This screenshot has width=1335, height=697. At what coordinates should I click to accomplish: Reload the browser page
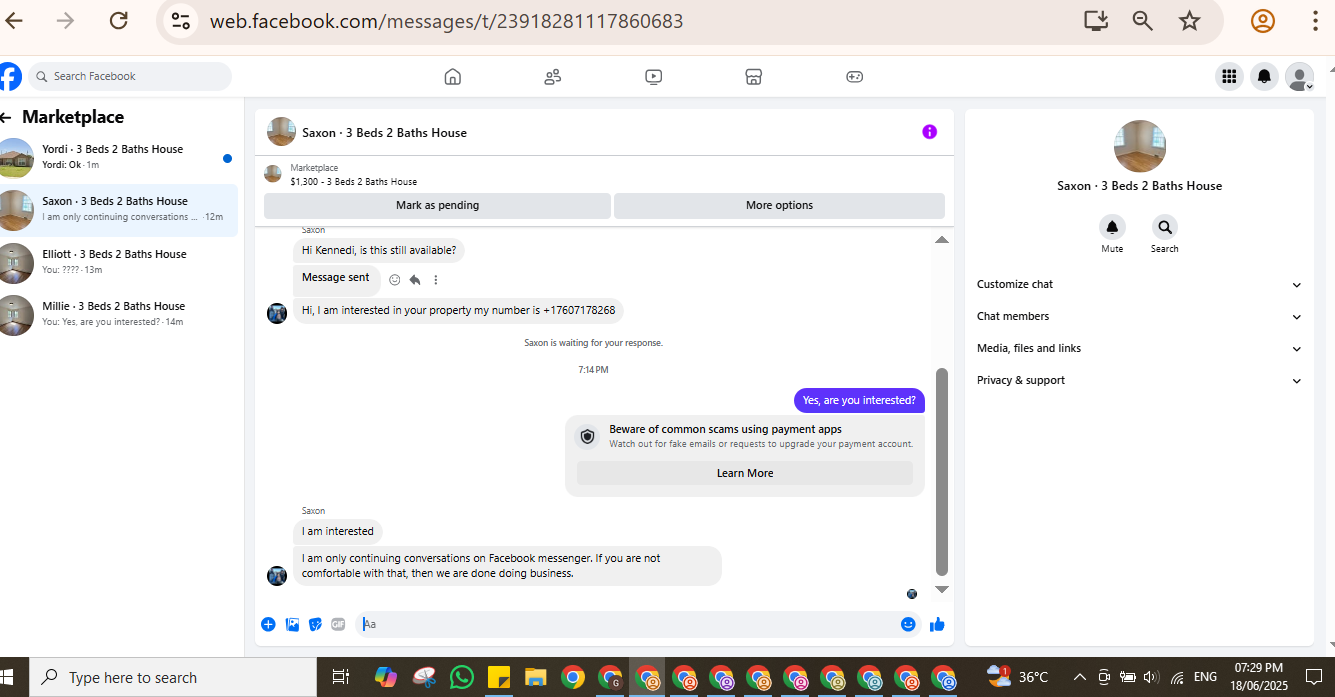point(118,20)
